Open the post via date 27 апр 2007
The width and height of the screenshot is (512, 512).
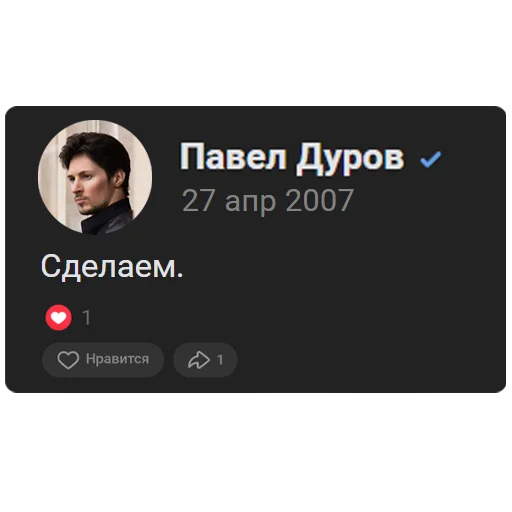tap(267, 200)
